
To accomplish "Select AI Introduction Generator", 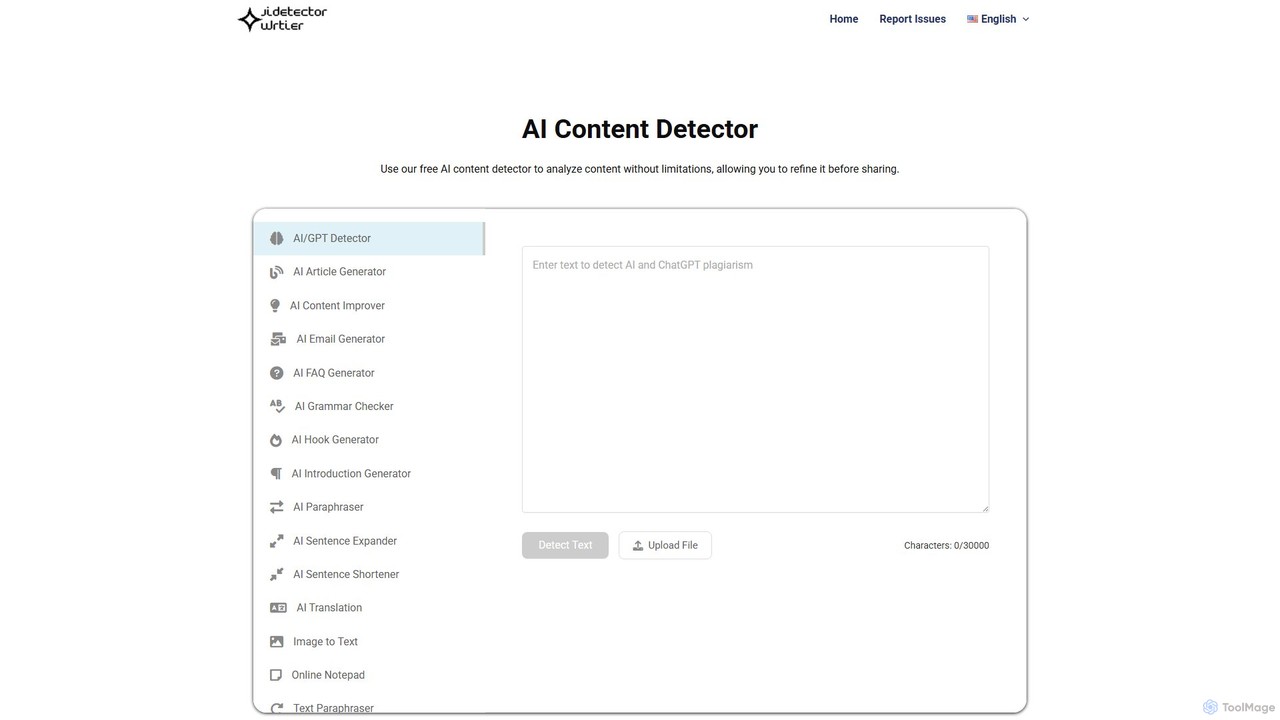I will pyautogui.click(x=369, y=474).
